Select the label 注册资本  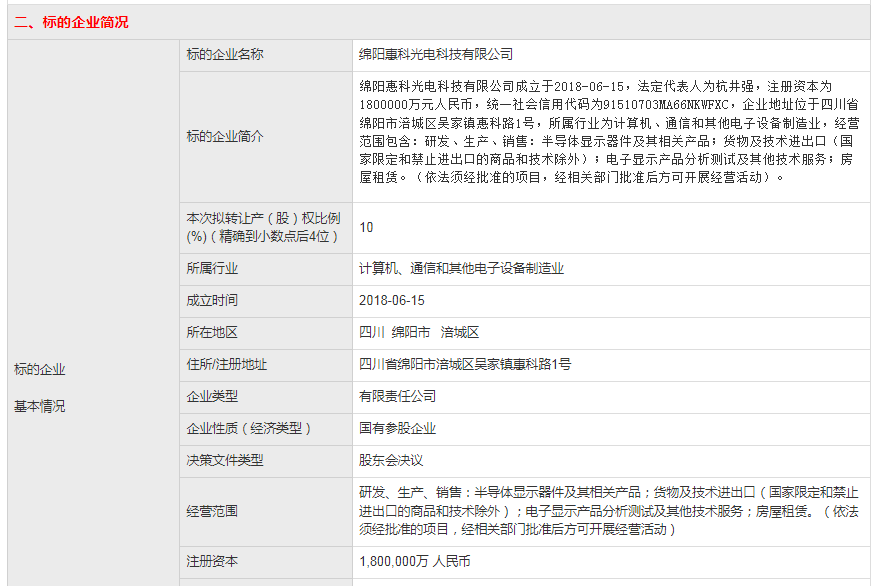pos(212,561)
